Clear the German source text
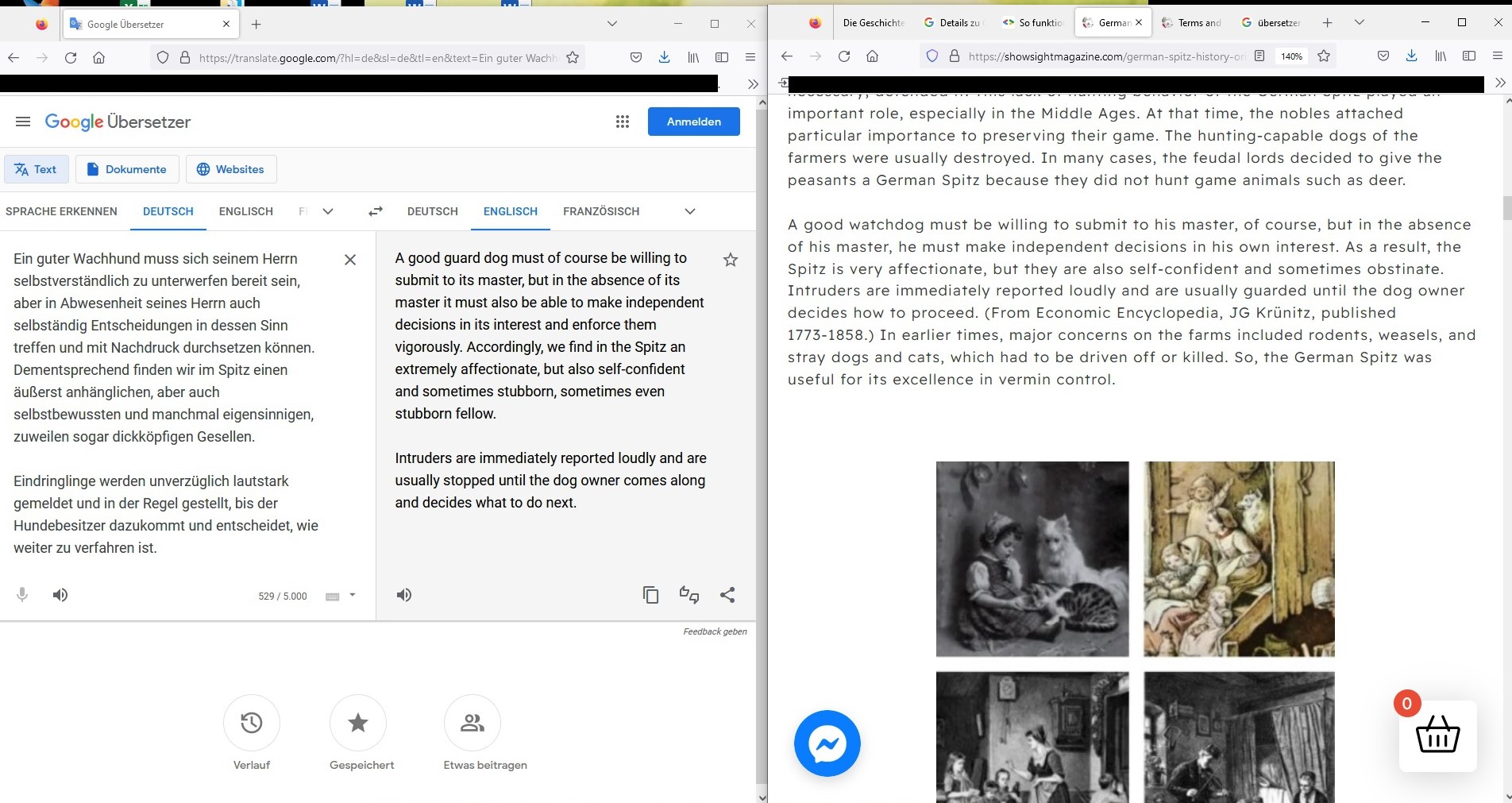This screenshot has width=1512, height=803. [350, 260]
